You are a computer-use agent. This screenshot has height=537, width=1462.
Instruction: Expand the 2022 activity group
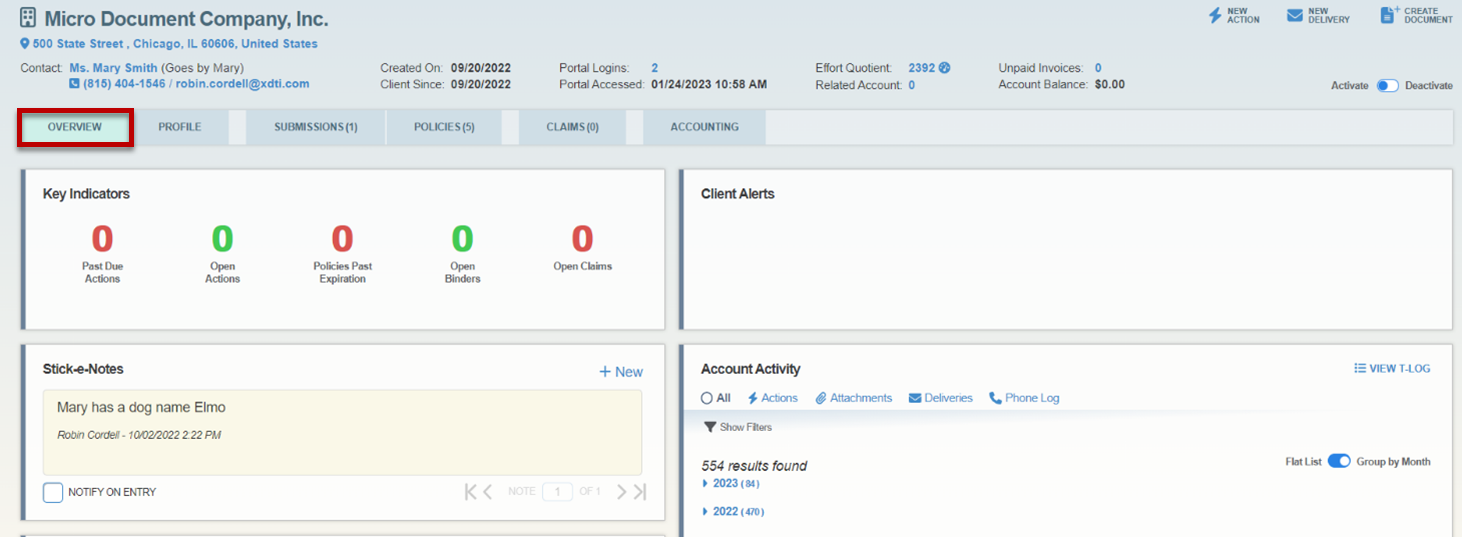tap(706, 512)
